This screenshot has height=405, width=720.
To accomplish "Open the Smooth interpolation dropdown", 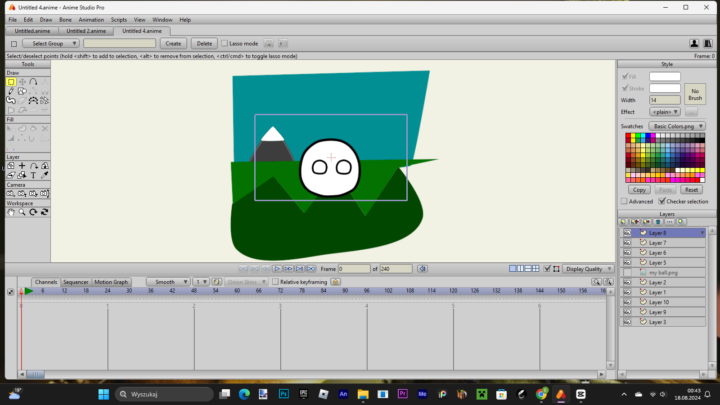I will [x=168, y=282].
